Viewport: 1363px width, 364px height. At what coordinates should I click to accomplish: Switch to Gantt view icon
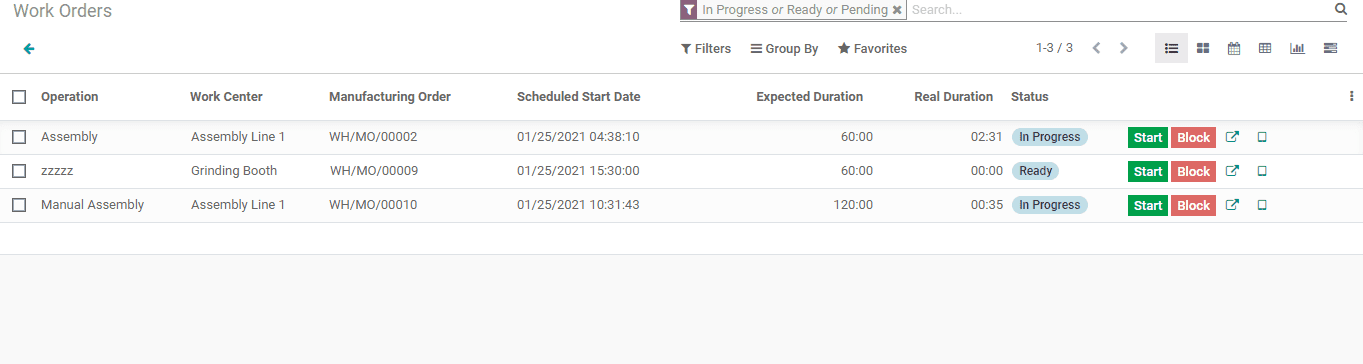click(1330, 48)
